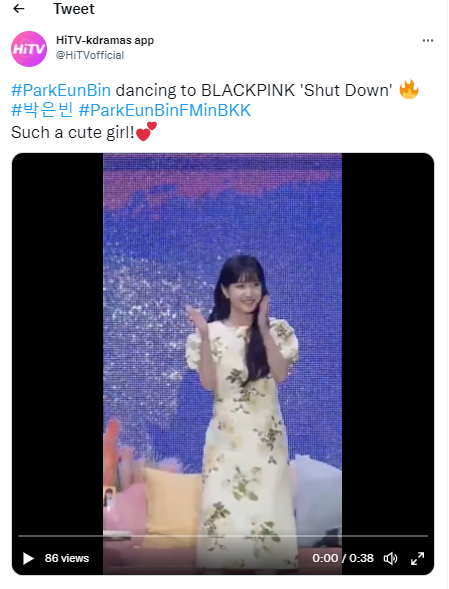Image resolution: width=449 pixels, height=589 pixels.
Task: Open the tweet's more options menu
Action: pos(428,41)
